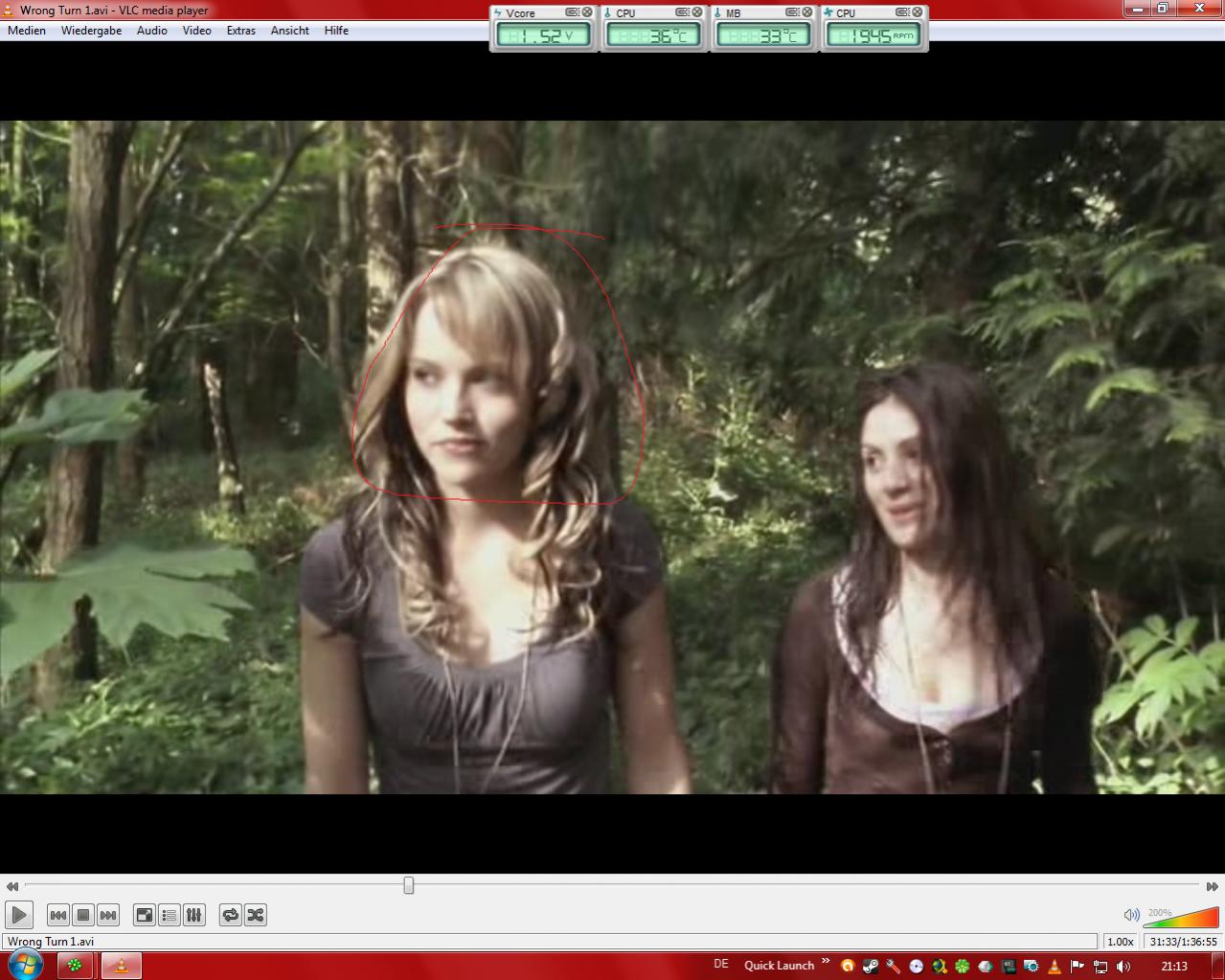The image size is (1225, 980).
Task: Open the VLC cone tray icon
Action: [x=1055, y=966]
